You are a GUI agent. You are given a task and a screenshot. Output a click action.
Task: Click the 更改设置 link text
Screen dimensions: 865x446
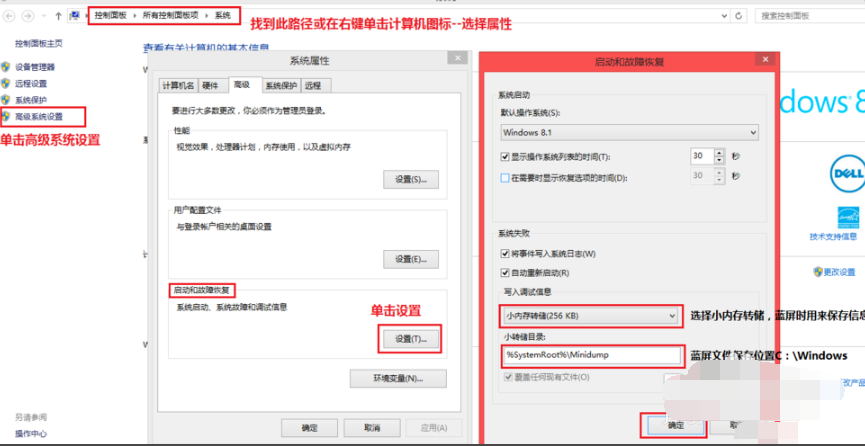(x=840, y=272)
